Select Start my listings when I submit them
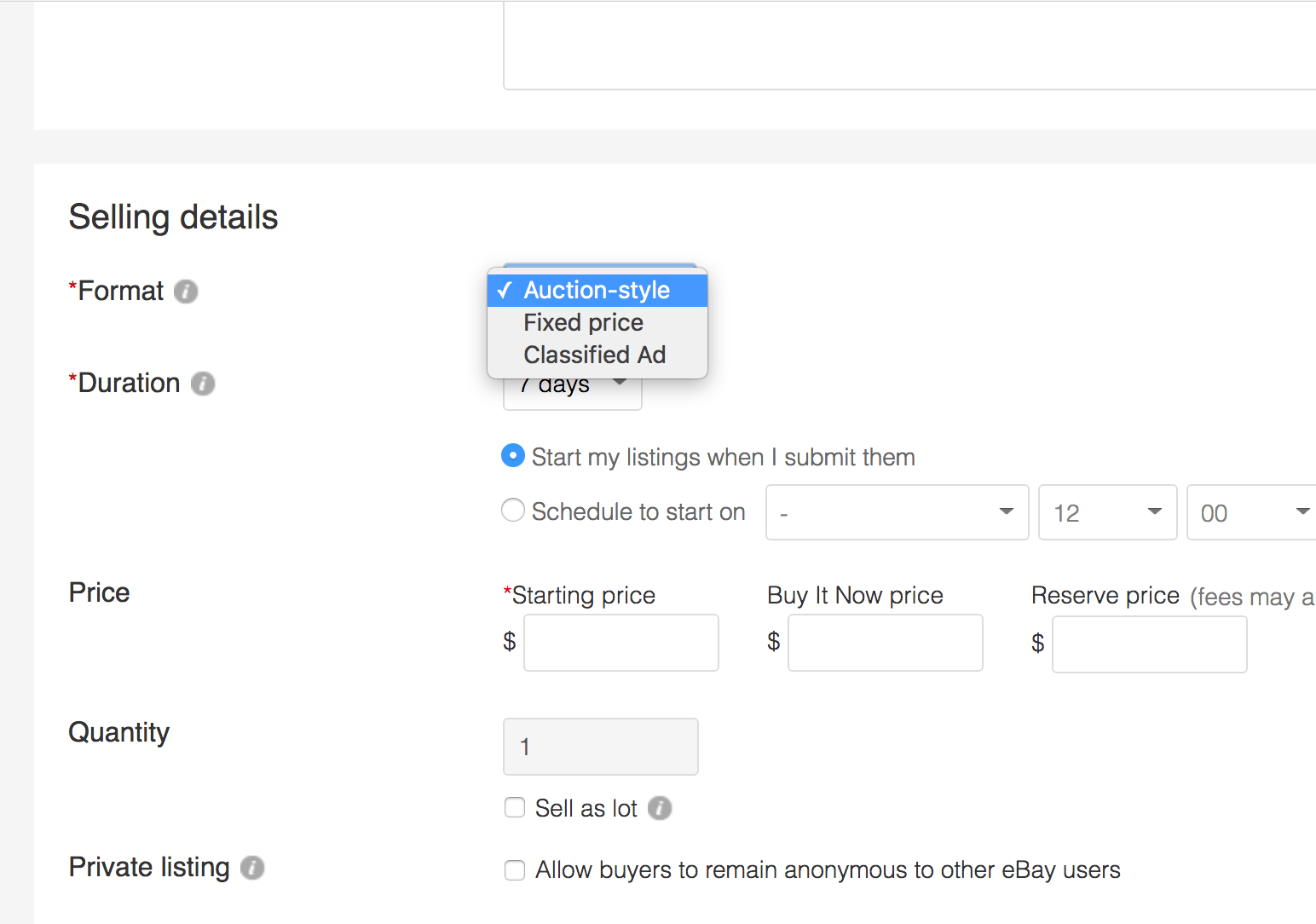 point(512,456)
